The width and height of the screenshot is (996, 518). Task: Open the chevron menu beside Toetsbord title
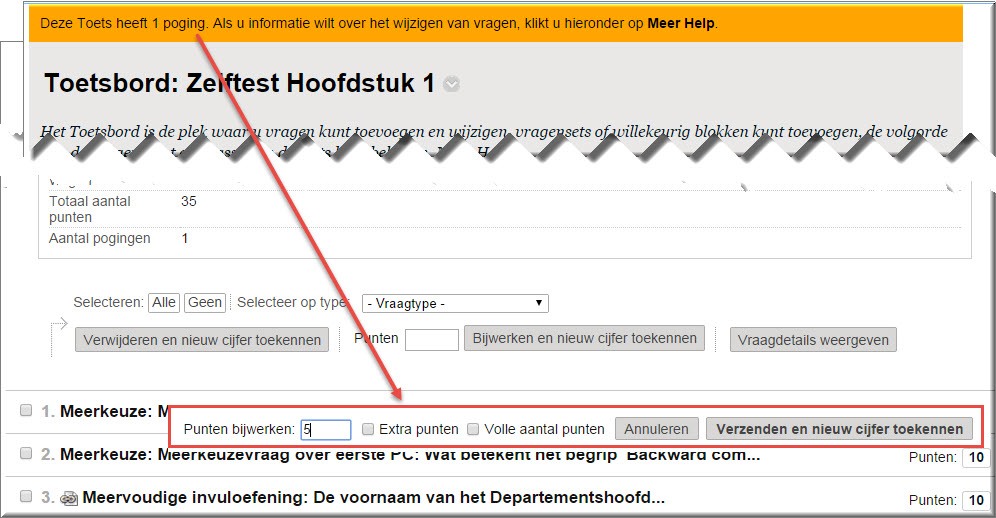pyautogui.click(x=452, y=85)
